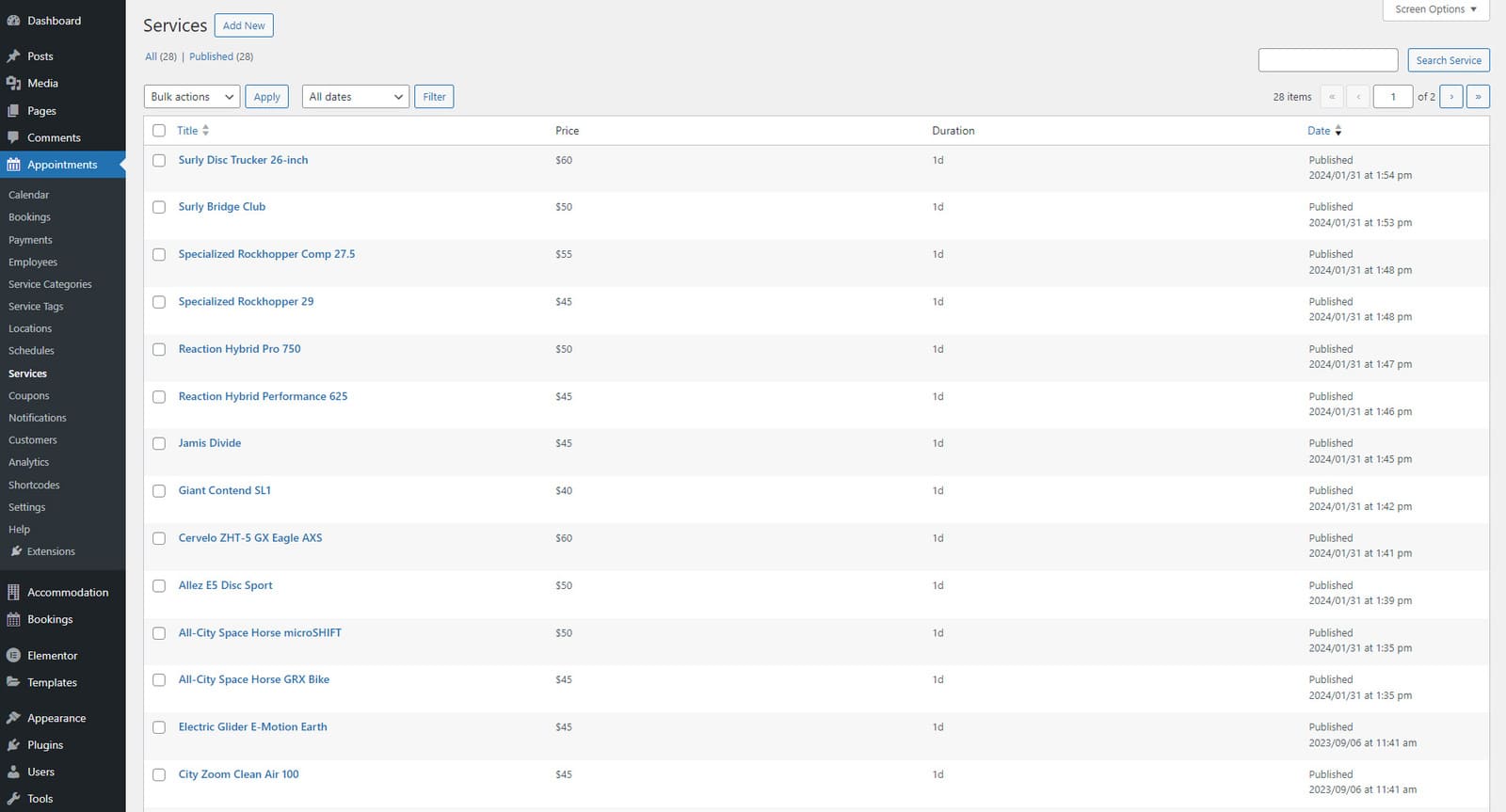
Task: Click the Appearance paintbrush icon
Action: tap(13, 718)
